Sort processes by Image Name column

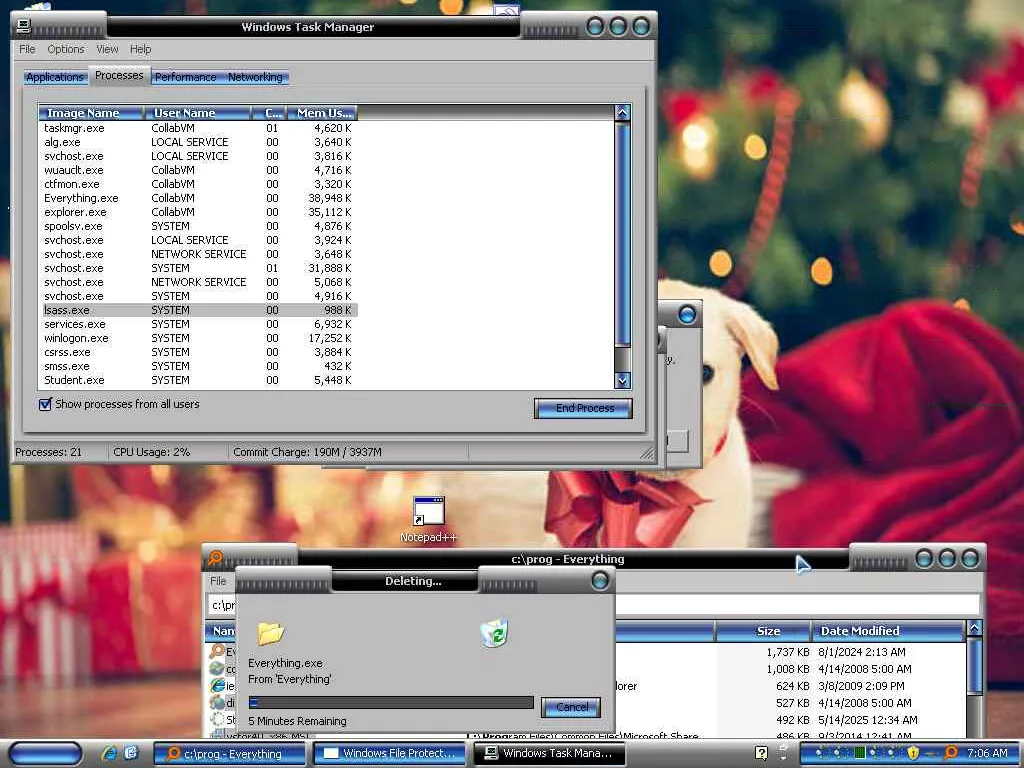pos(91,113)
